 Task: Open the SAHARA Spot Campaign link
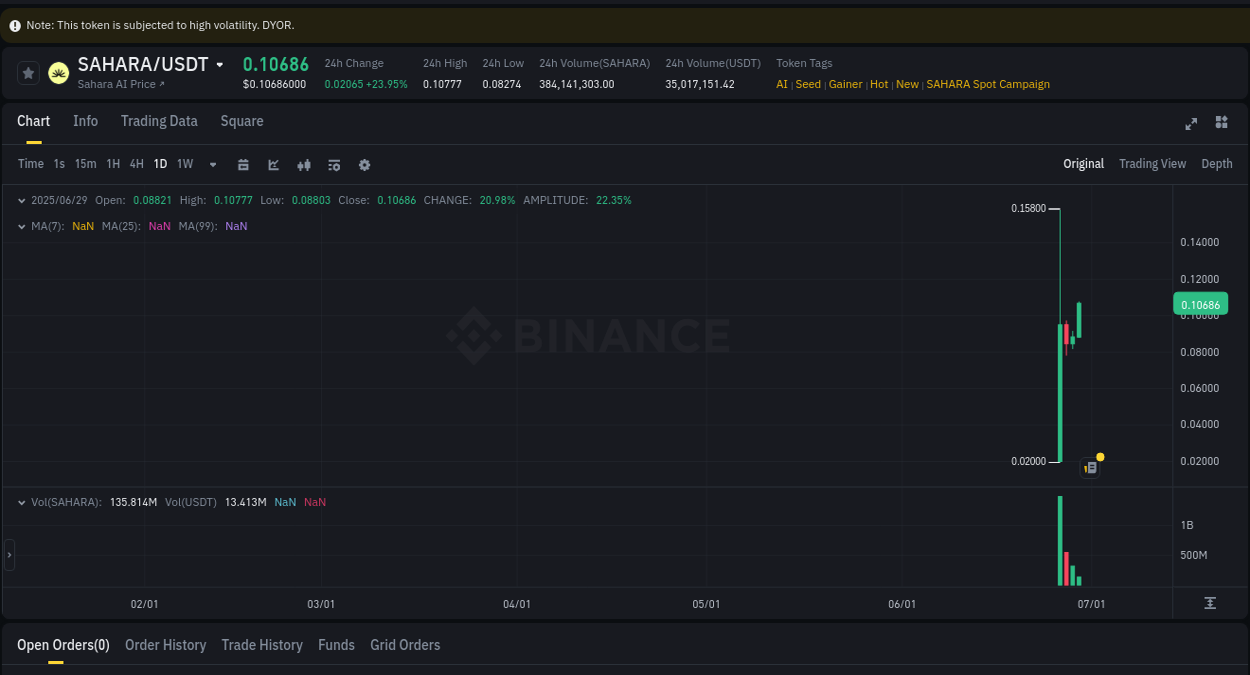988,84
